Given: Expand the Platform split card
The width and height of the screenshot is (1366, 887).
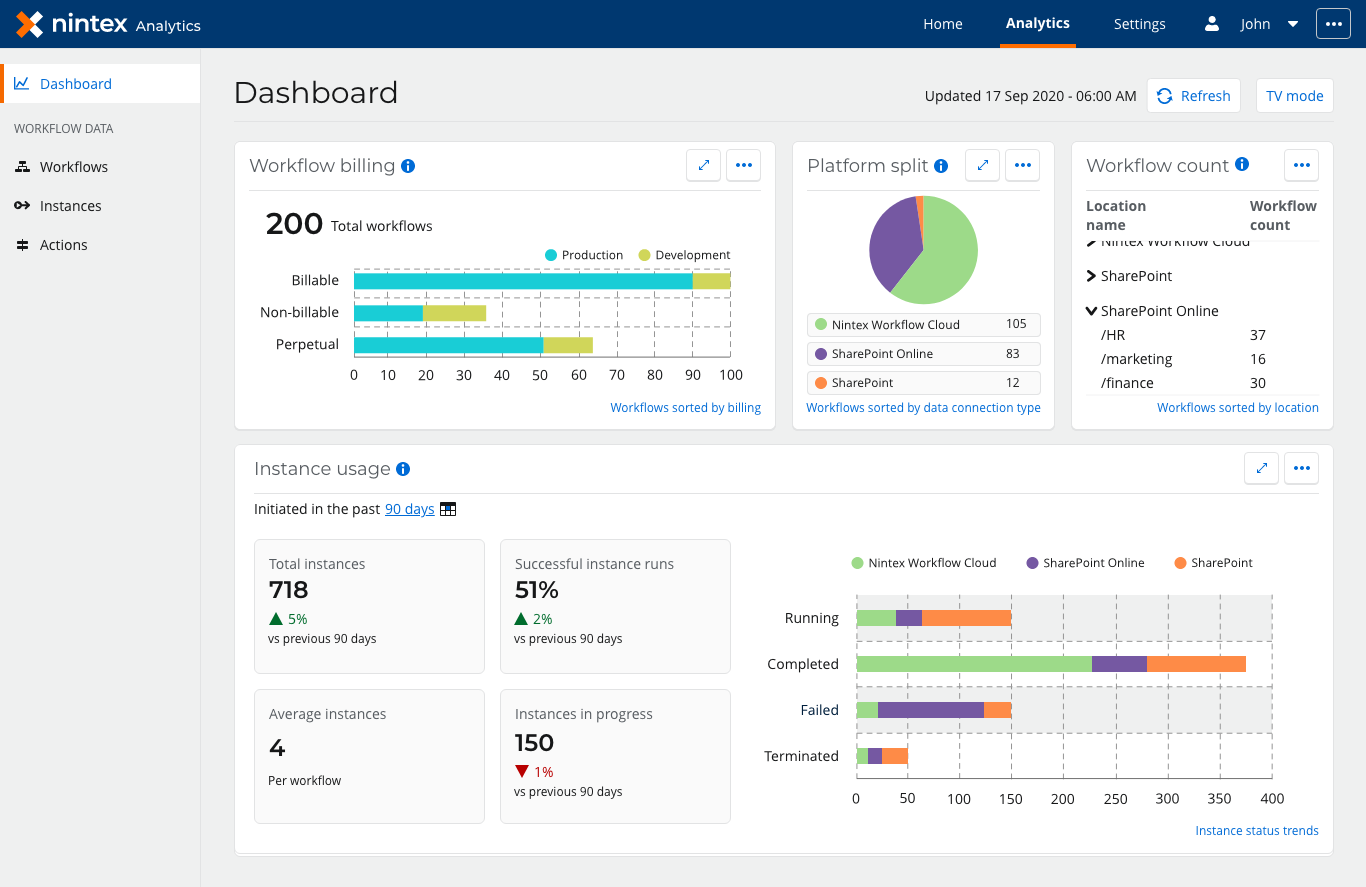Looking at the screenshot, I should click(983, 165).
